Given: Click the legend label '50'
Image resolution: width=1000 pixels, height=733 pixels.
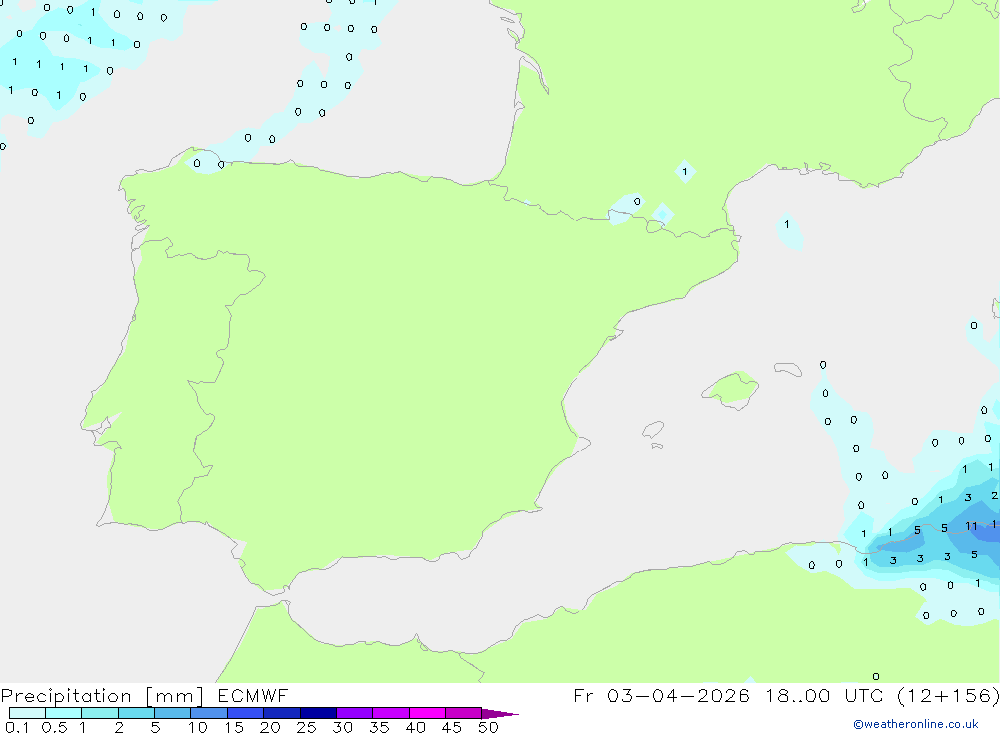Looking at the screenshot, I should coord(488,727).
